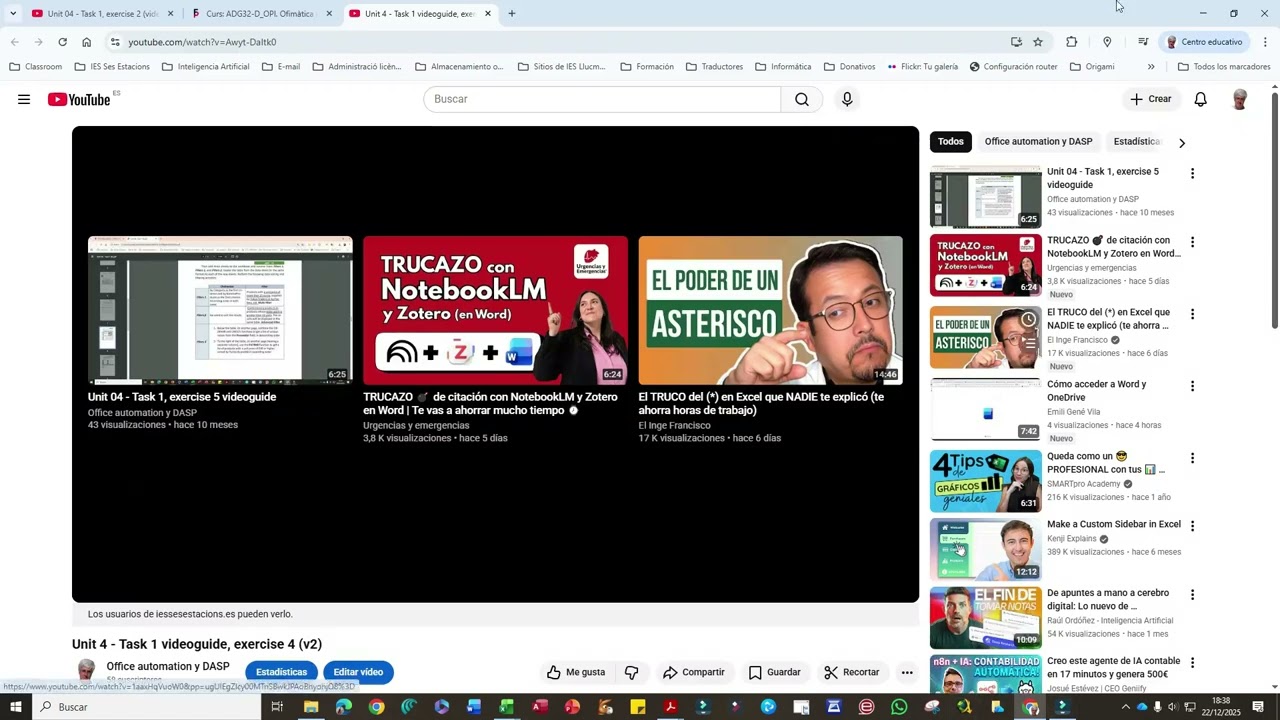Click 'Guardar' to save the video
1280x720 pixels.
pos(775,672)
